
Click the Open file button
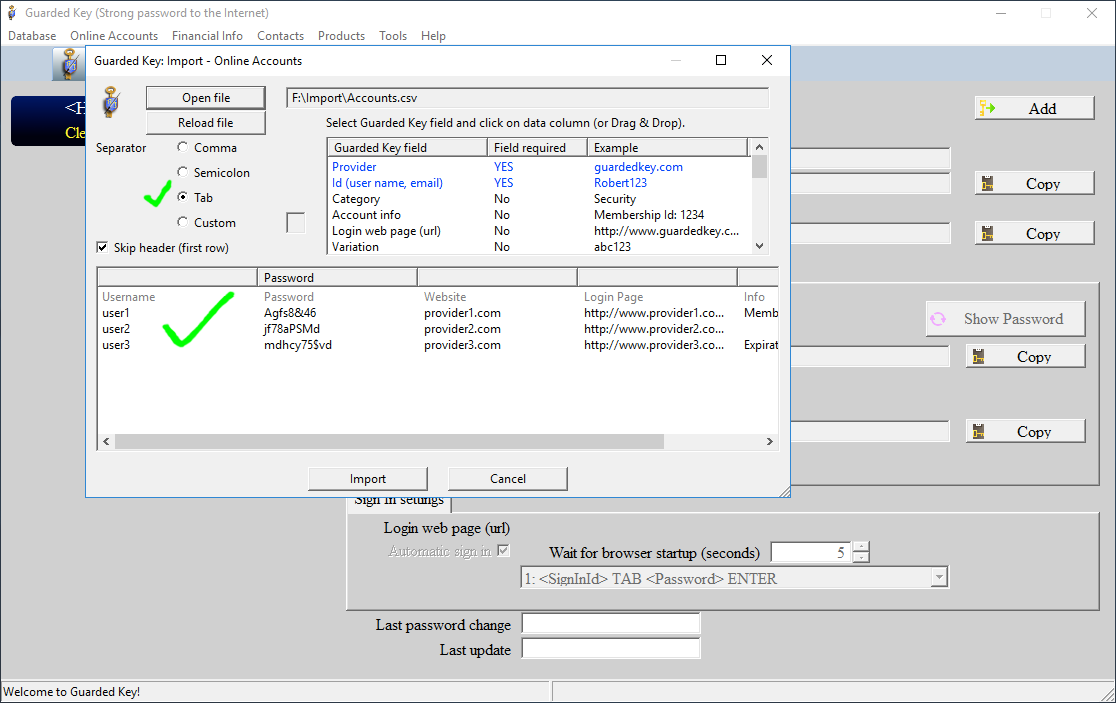pos(206,97)
